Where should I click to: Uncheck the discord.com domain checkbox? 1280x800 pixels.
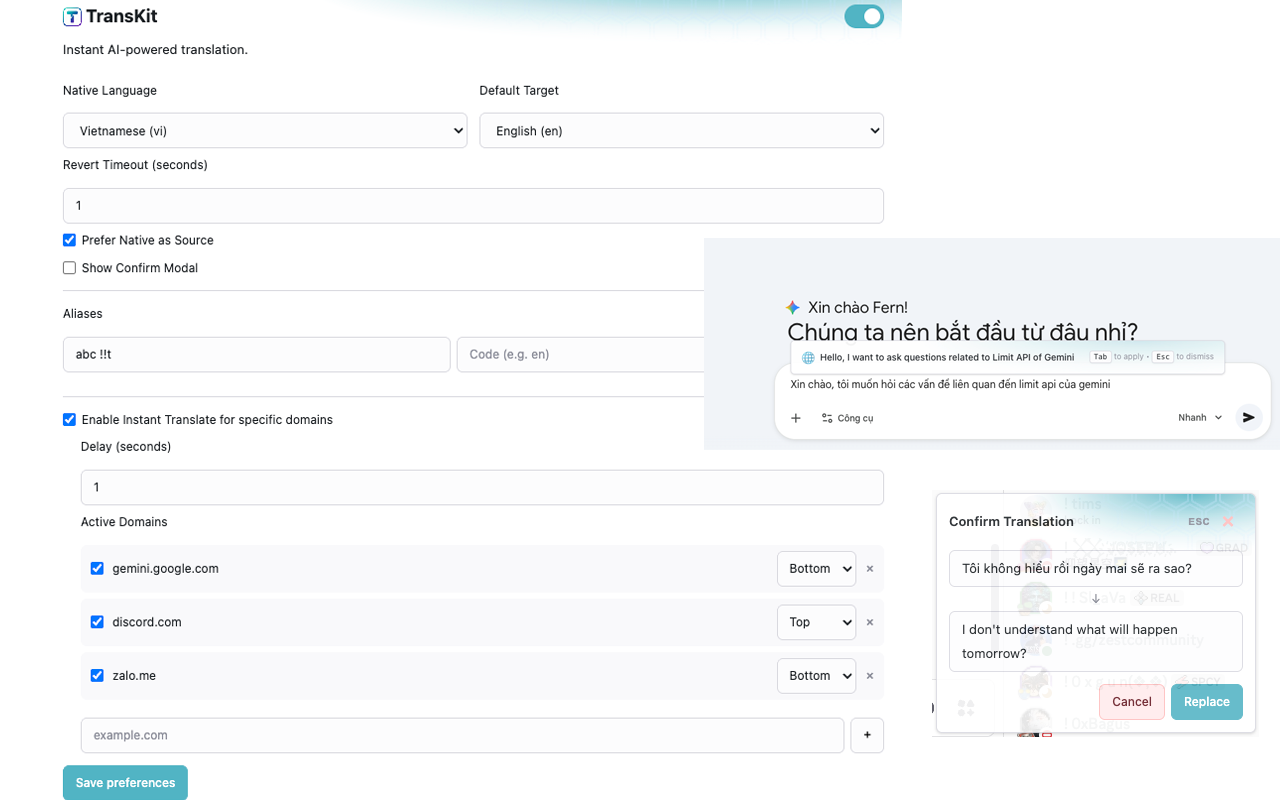tap(97, 622)
